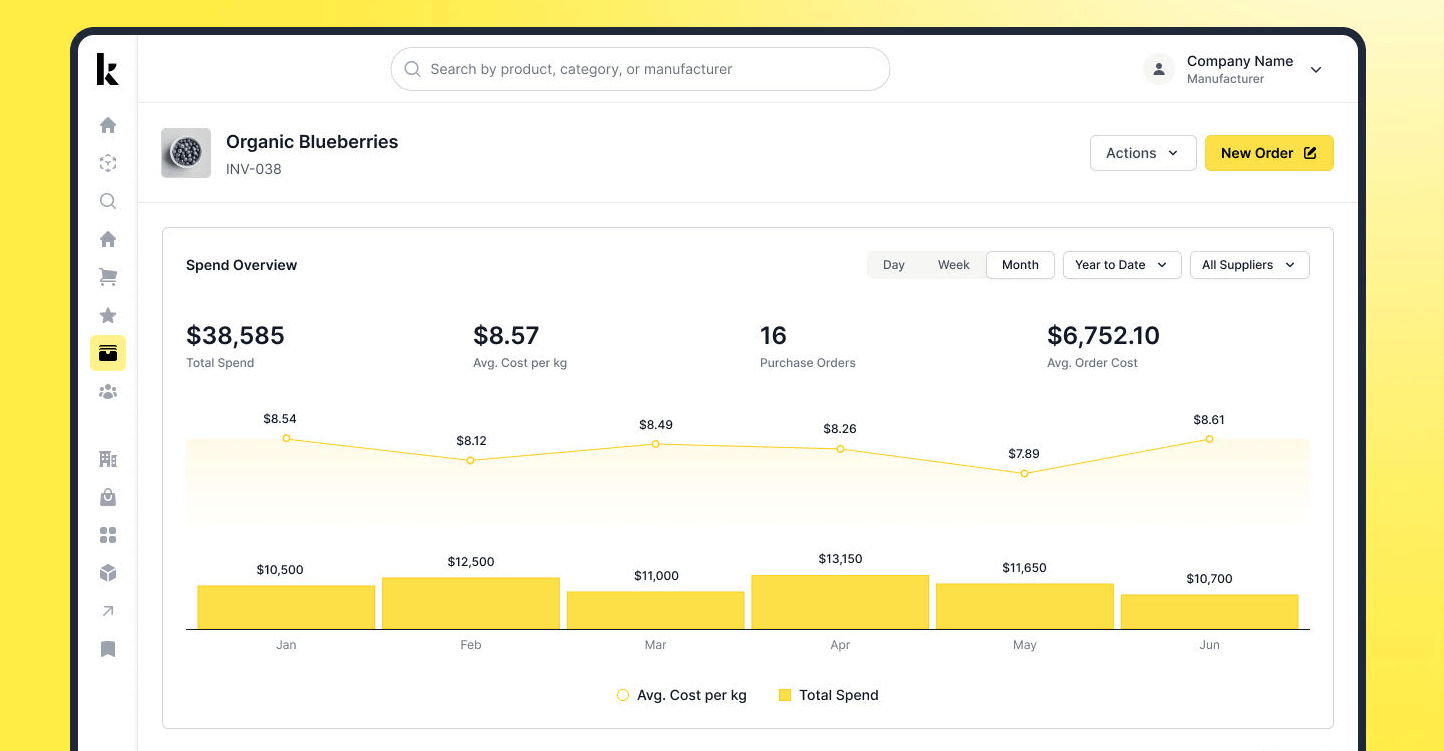Viewport: 1444px width, 751px height.
Task: Open the star favorites icon in sidebar
Action: point(108,315)
